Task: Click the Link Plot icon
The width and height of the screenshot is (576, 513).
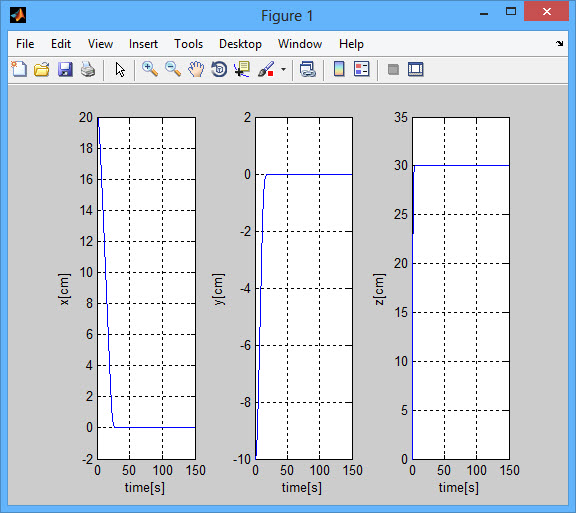Action: coord(308,69)
